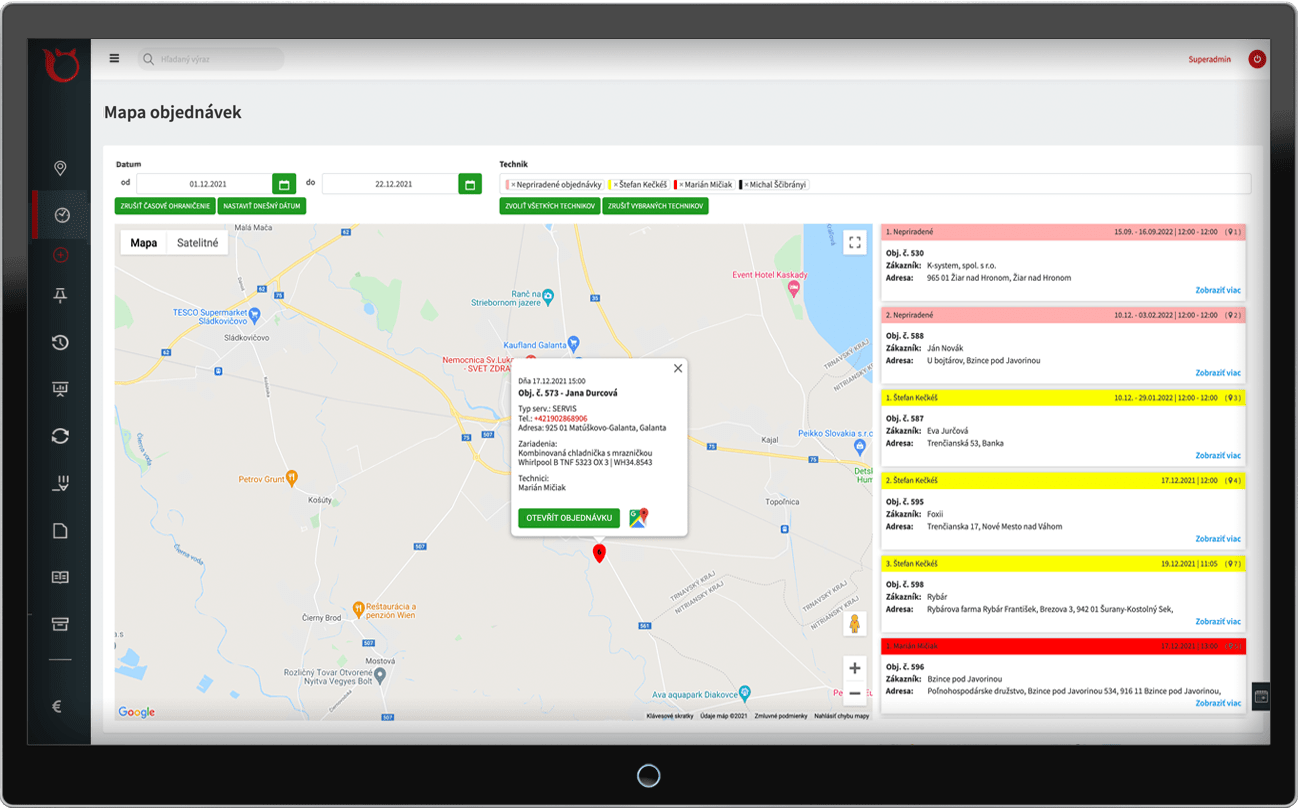Click the red map marker pin
Screen dimensions: 1299x808
coord(599,552)
